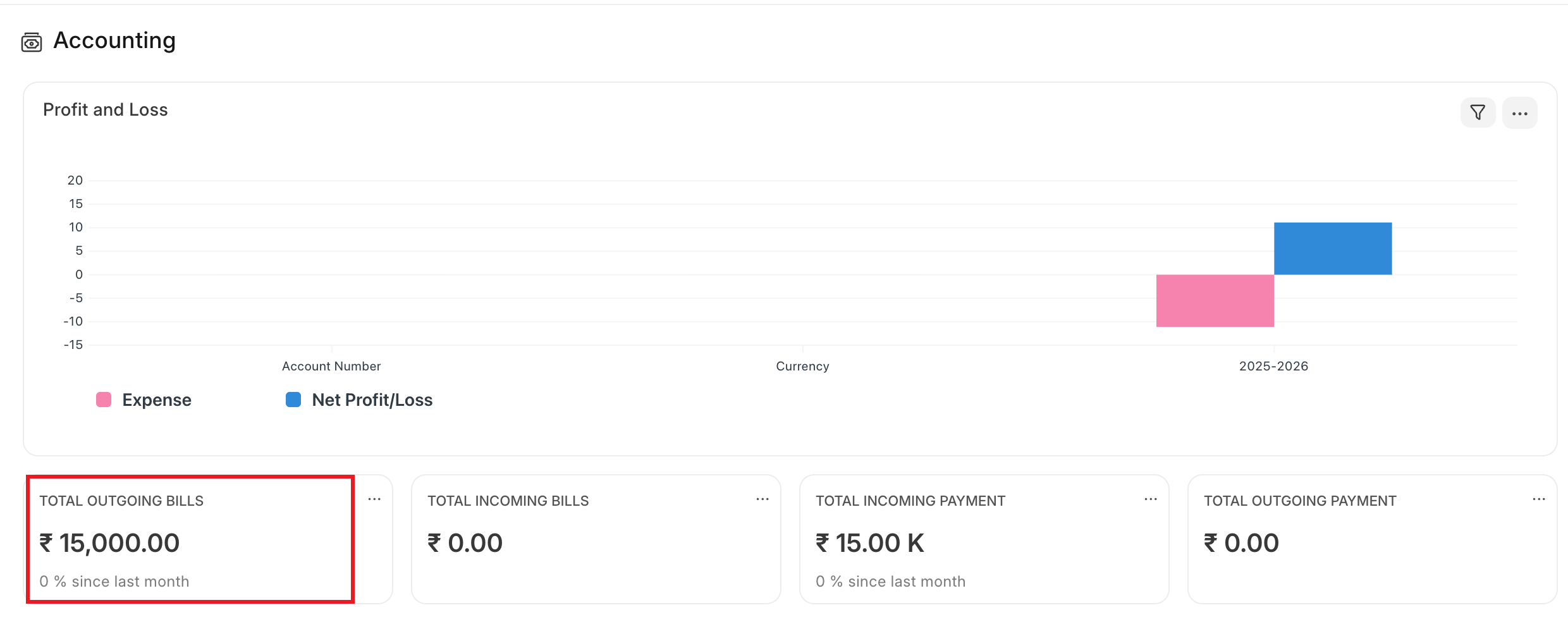
Task: Open Total Incoming Bills card options
Action: pos(763,499)
